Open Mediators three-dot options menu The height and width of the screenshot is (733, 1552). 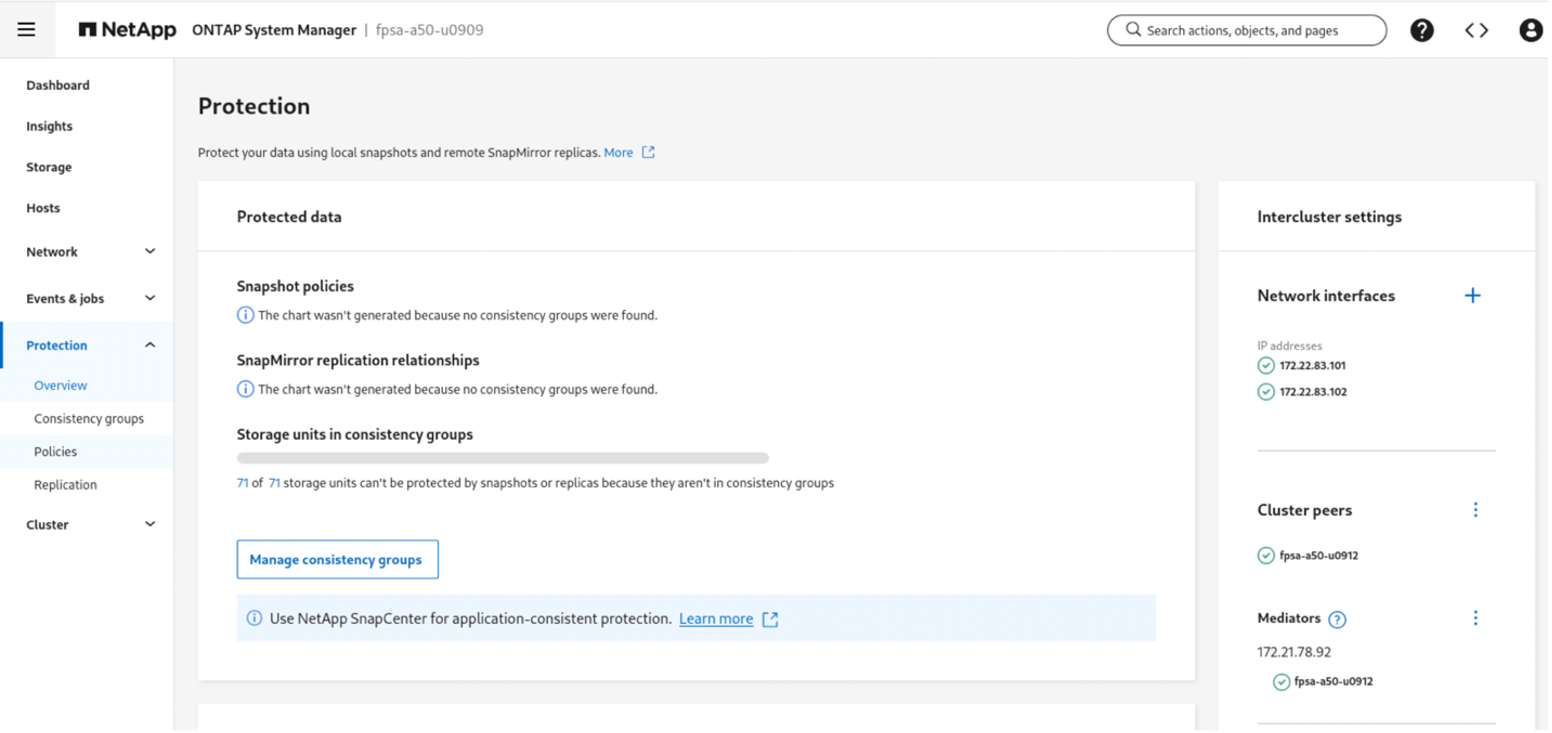(1475, 618)
